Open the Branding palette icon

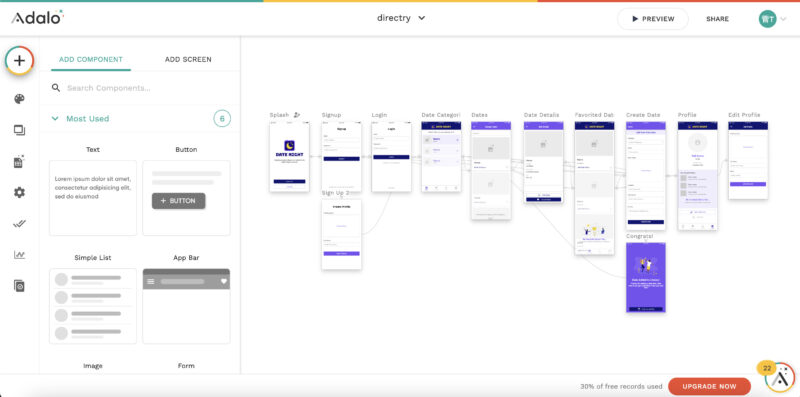click(x=19, y=99)
